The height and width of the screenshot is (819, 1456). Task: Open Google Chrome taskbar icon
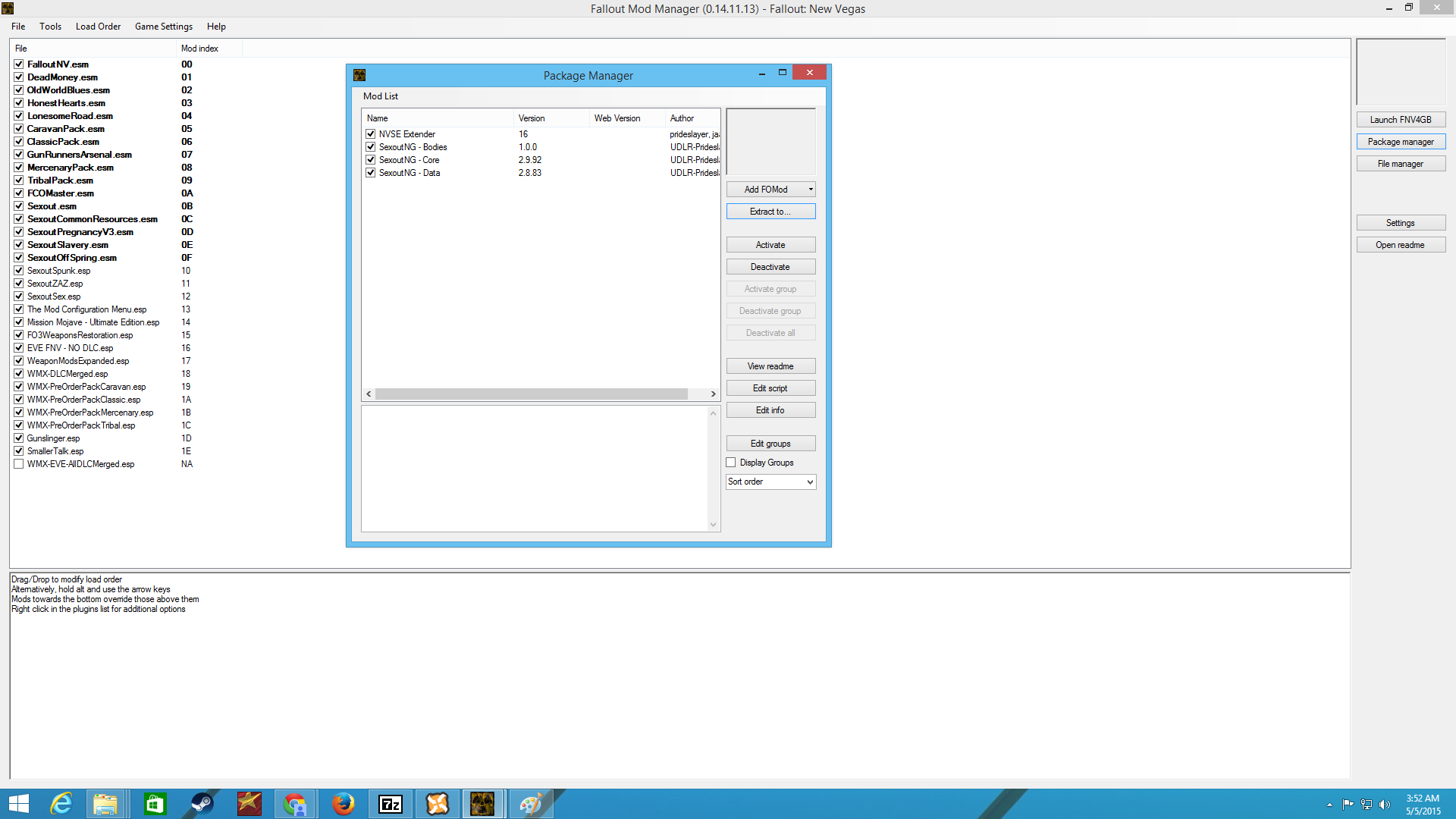tap(294, 804)
